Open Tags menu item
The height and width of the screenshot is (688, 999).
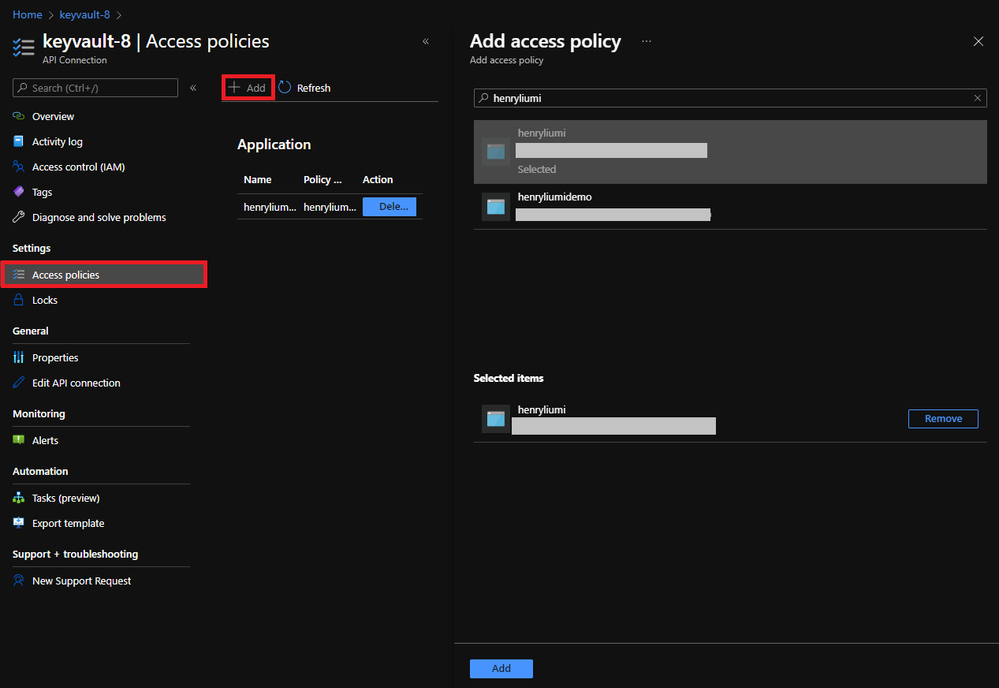[x=42, y=192]
